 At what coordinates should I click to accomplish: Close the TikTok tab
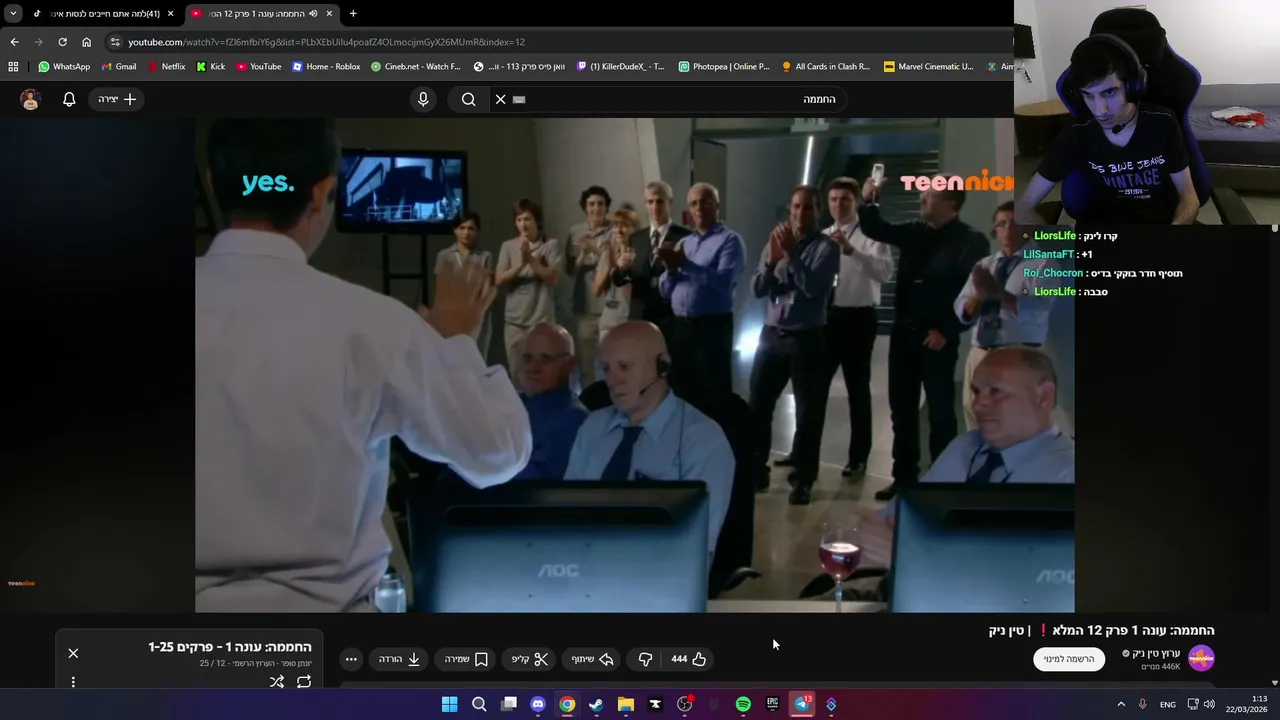tap(171, 13)
